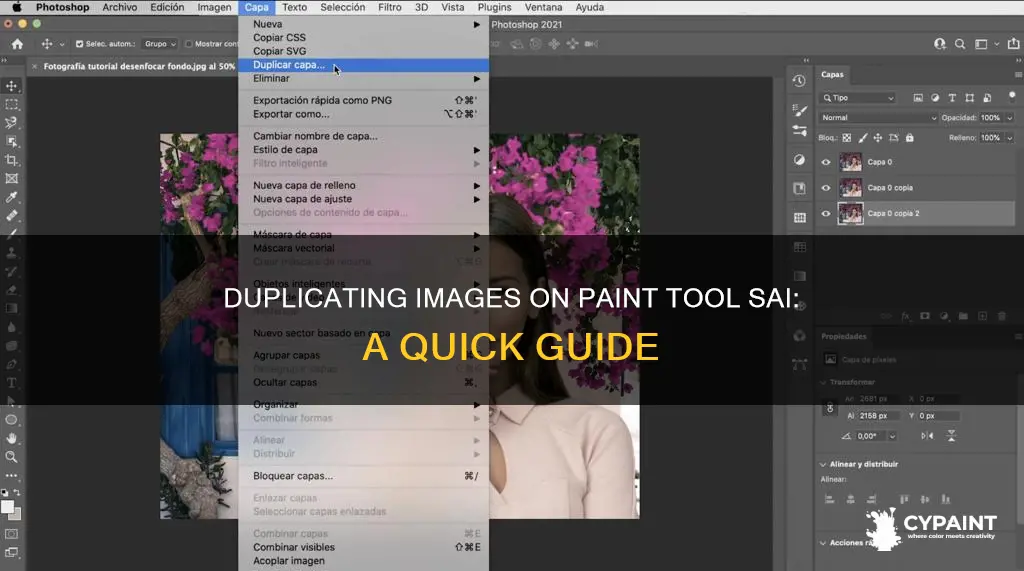Toggle the Selec. autom. checkbox
Image resolution: width=1024 pixels, height=571 pixels.
coord(80,44)
